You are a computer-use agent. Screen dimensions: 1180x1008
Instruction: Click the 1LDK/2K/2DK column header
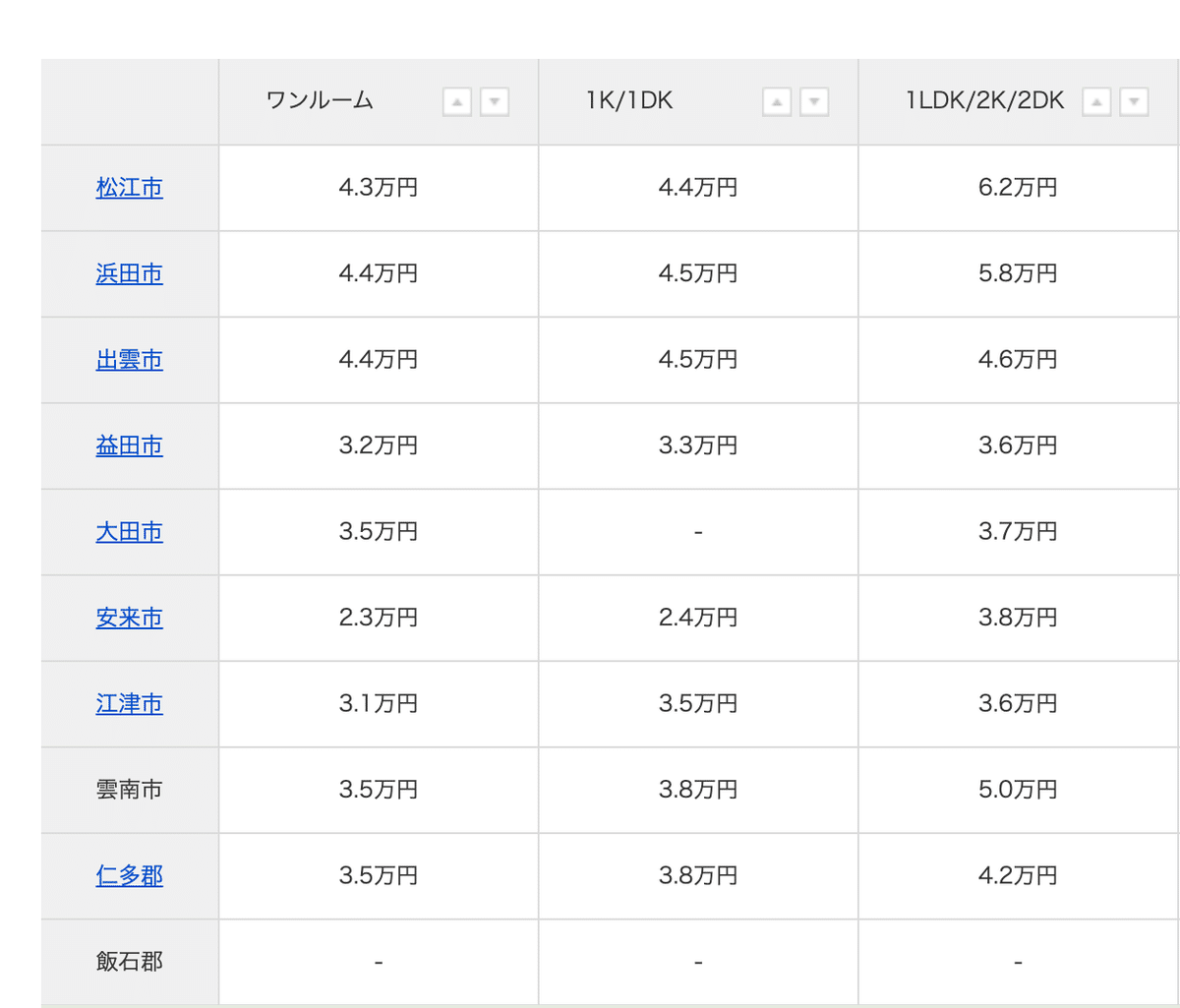[985, 101]
